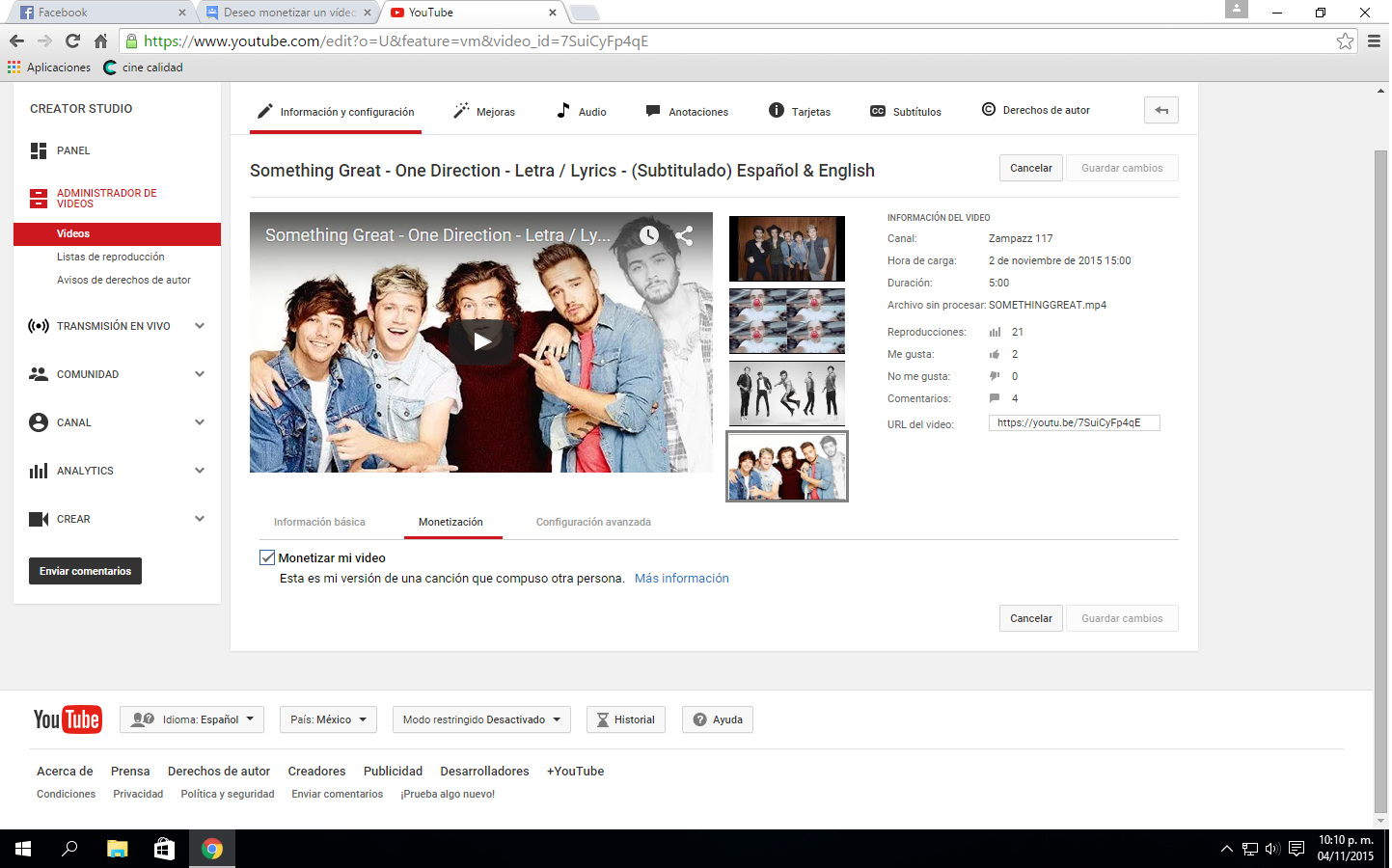Viewport: 1392px width, 868px height.
Task: Play the Something Great video
Action: tap(481, 340)
